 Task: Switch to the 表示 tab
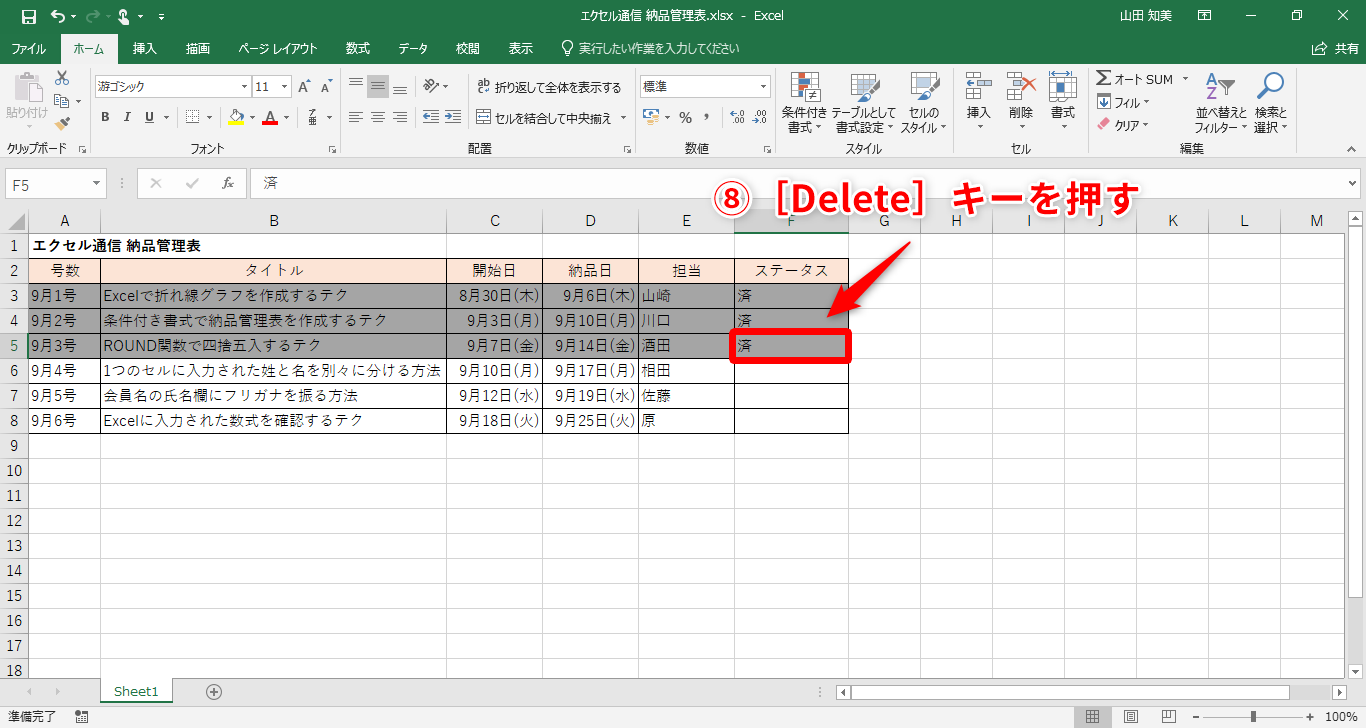pyautogui.click(x=521, y=48)
